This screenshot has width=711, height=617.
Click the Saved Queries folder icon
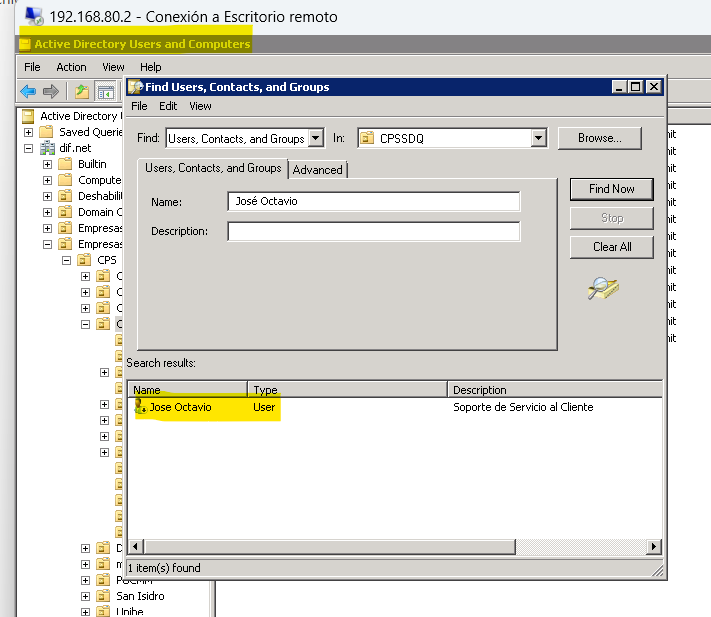[46, 132]
